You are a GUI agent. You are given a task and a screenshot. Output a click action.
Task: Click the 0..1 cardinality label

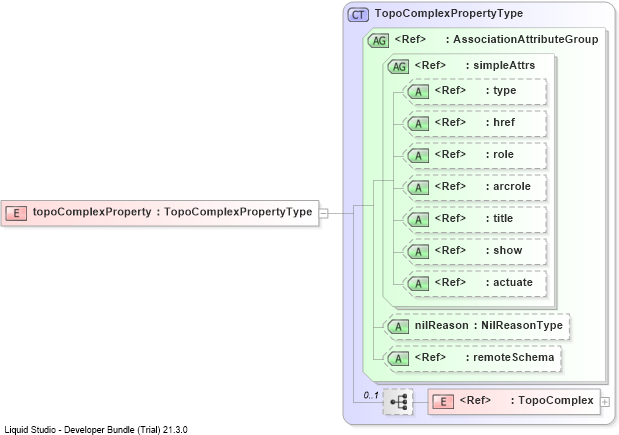click(x=371, y=395)
